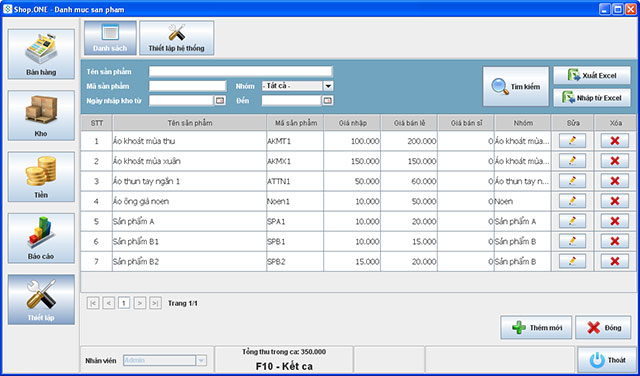Select the retail price 60.000 cell
This screenshot has height=376, width=640.
click(x=409, y=181)
